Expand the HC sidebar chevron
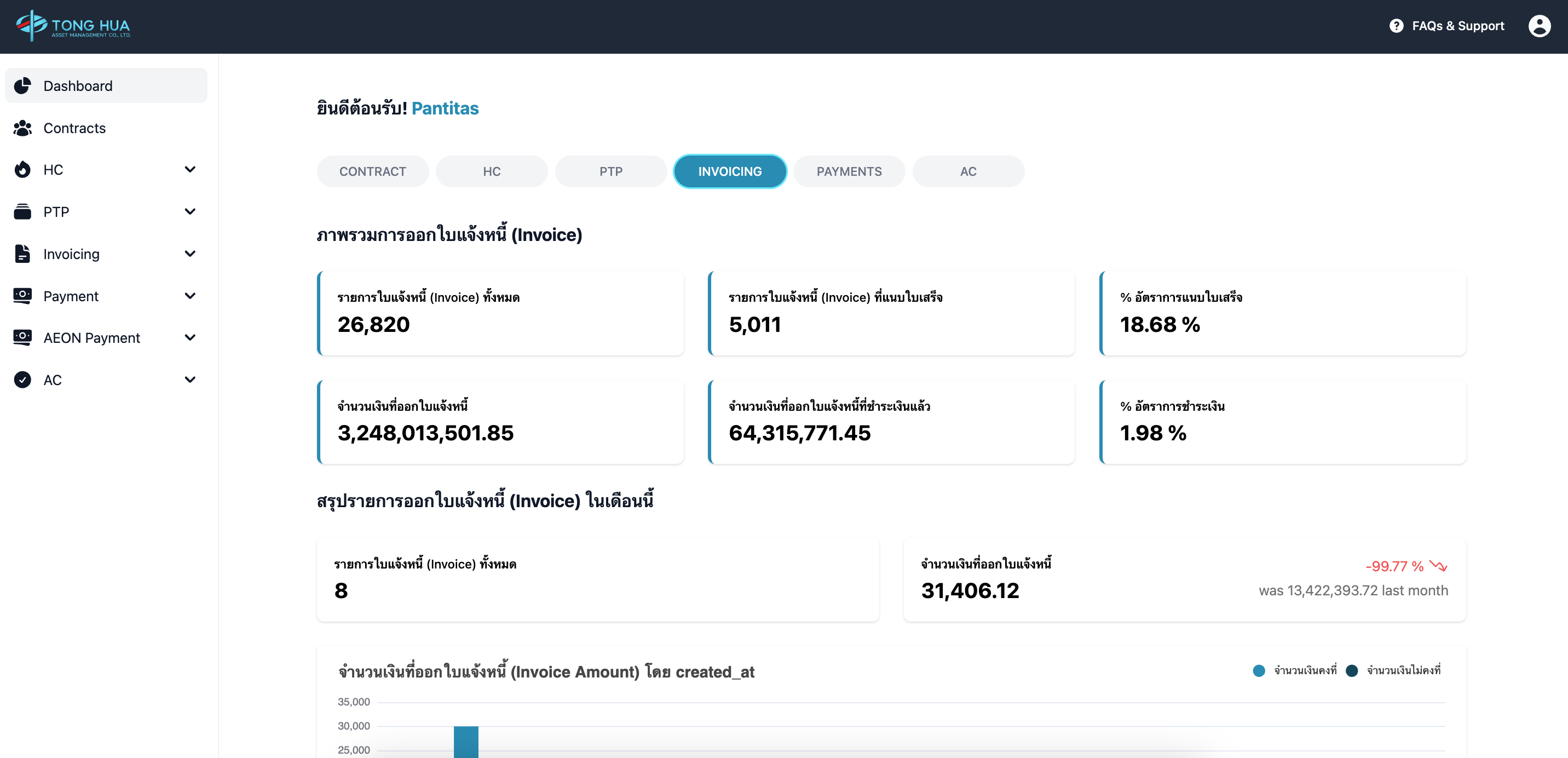The width and height of the screenshot is (1568, 758). (x=190, y=169)
